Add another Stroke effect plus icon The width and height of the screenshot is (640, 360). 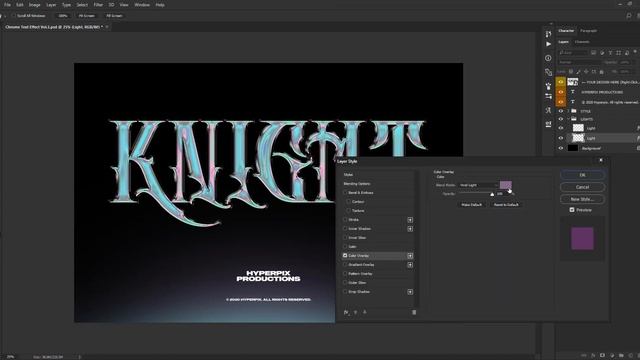coord(410,220)
